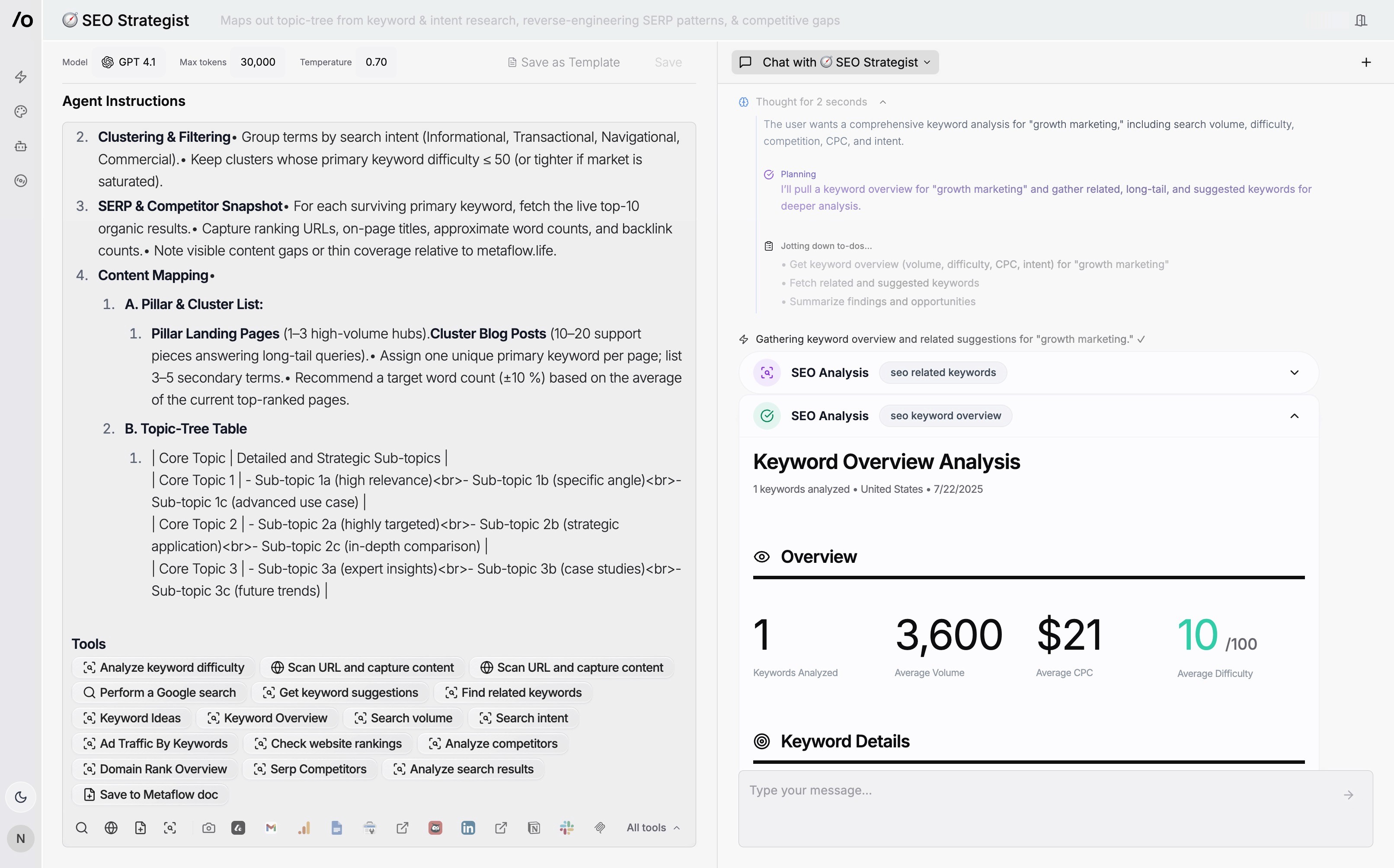Click the Notion tool icon

point(534,827)
